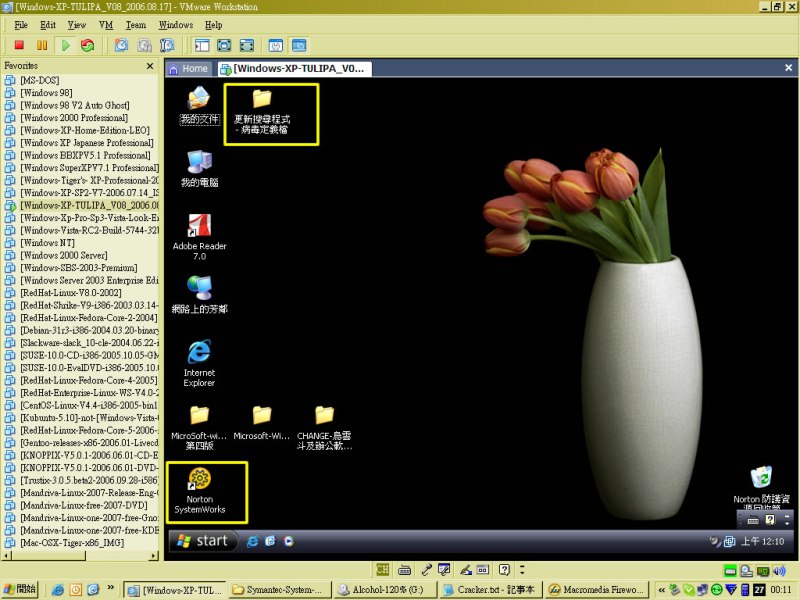This screenshot has width=800, height=600.
Task: Click the Favorites horizontal scrollbar left arrow
Action: click(7, 555)
